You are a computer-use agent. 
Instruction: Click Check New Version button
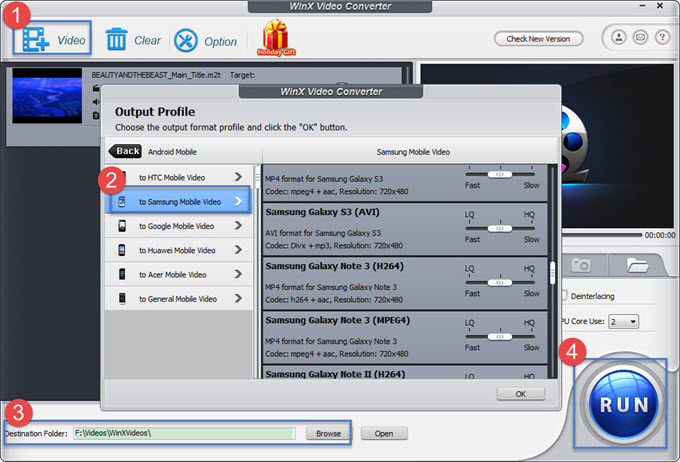click(538, 39)
